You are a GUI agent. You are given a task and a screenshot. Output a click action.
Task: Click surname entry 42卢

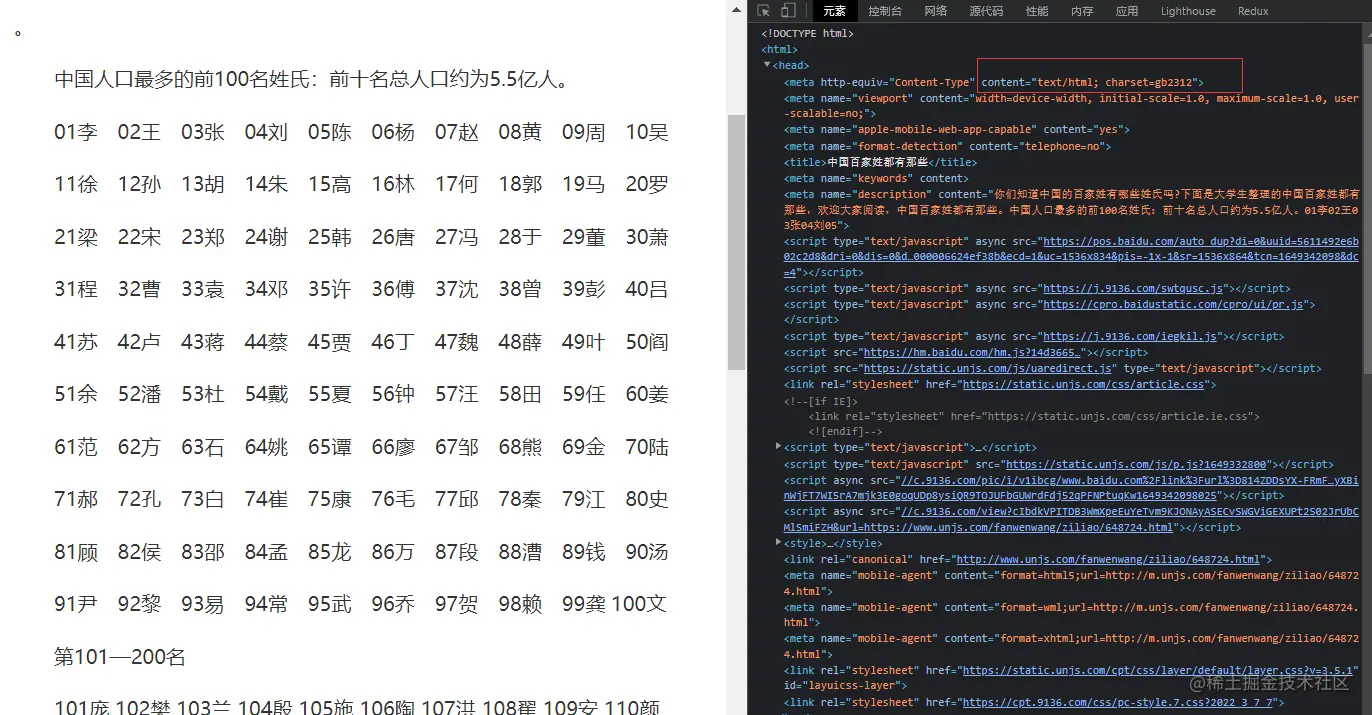(139, 342)
